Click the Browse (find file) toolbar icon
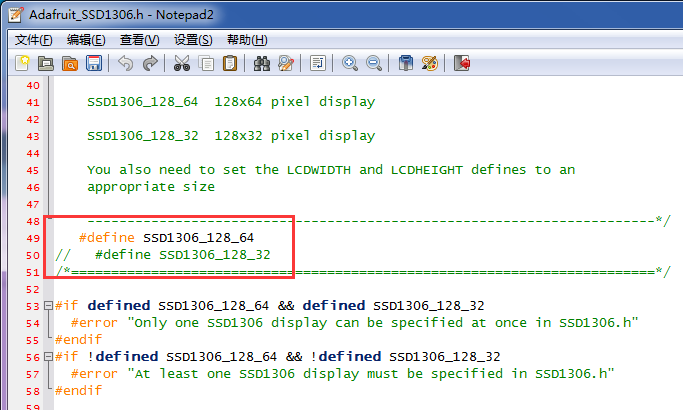 coord(70,63)
